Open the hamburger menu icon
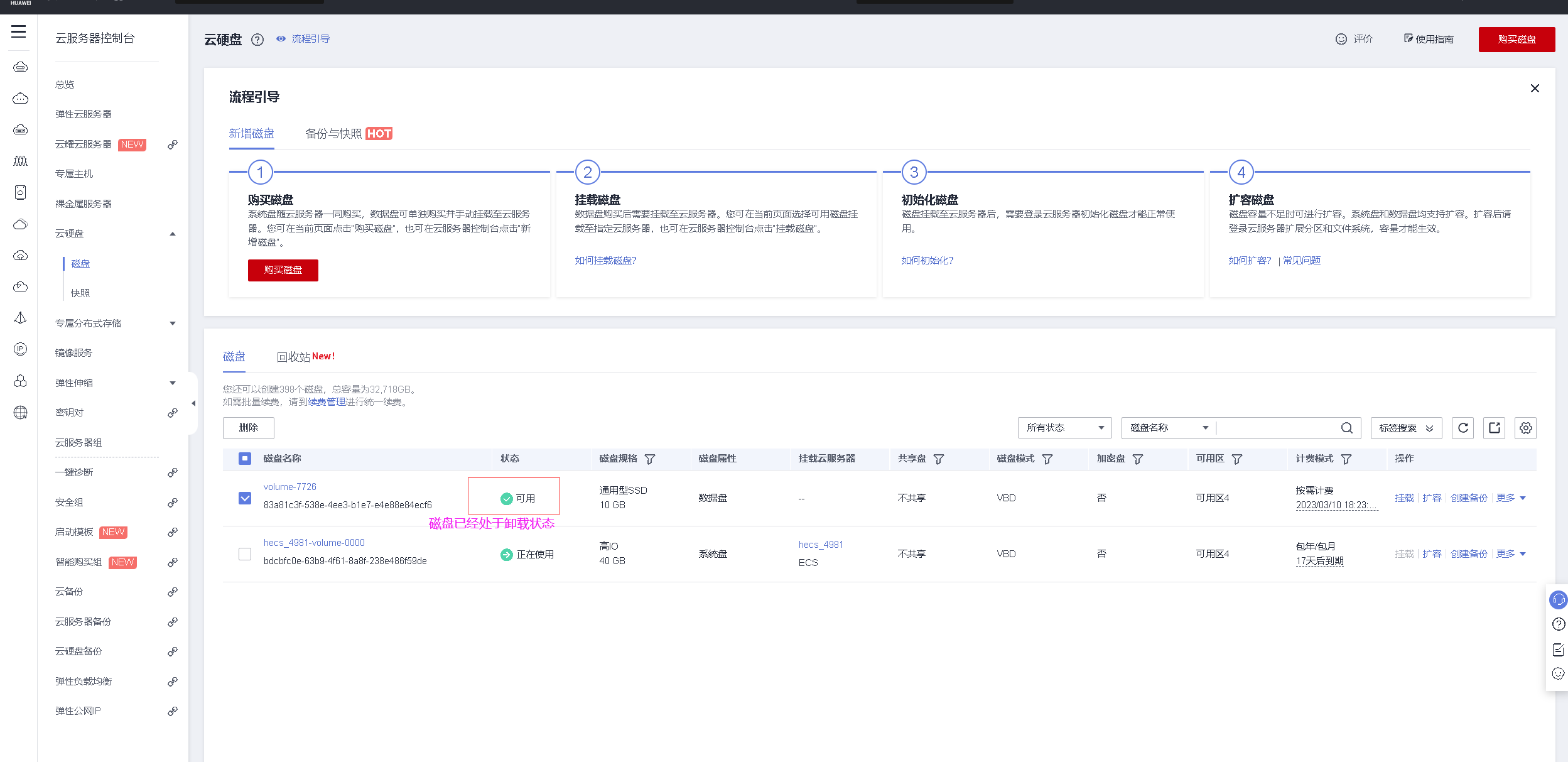 pos(19,31)
